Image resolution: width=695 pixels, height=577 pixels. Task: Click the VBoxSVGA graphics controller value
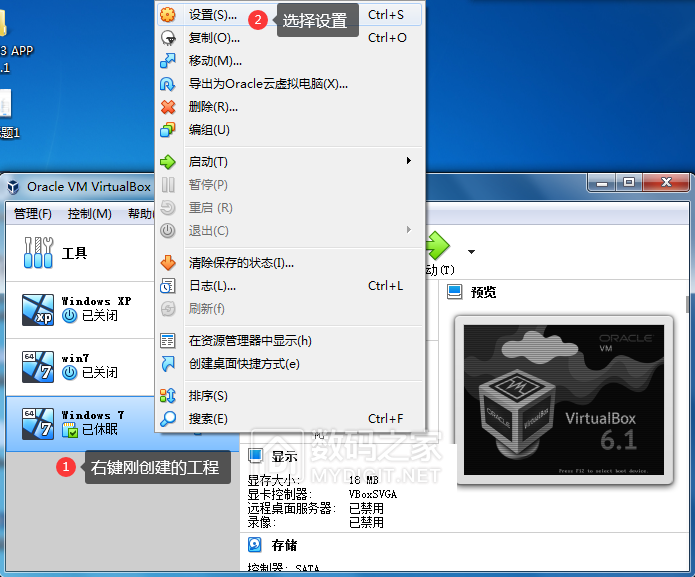[373, 494]
